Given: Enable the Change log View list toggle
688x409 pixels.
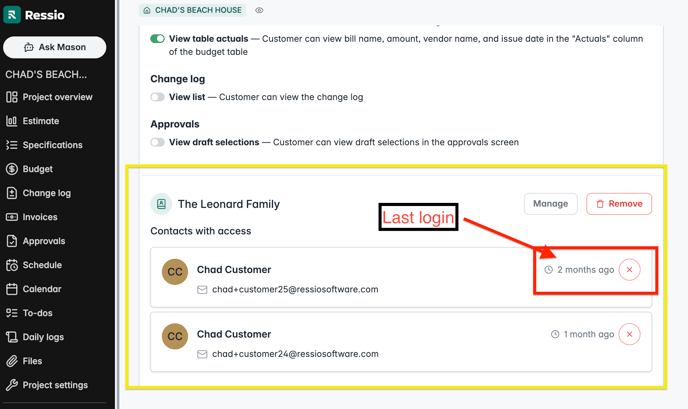Looking at the screenshot, I should tap(157, 97).
